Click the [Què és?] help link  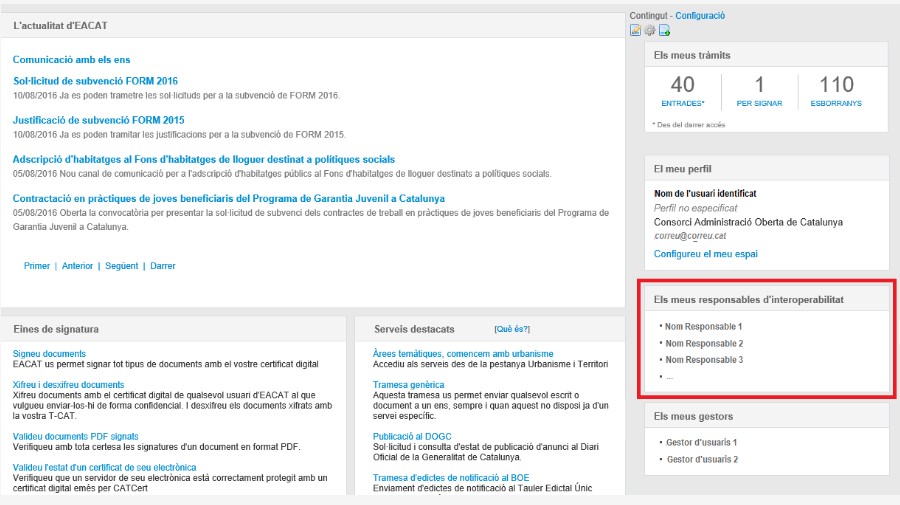click(512, 329)
